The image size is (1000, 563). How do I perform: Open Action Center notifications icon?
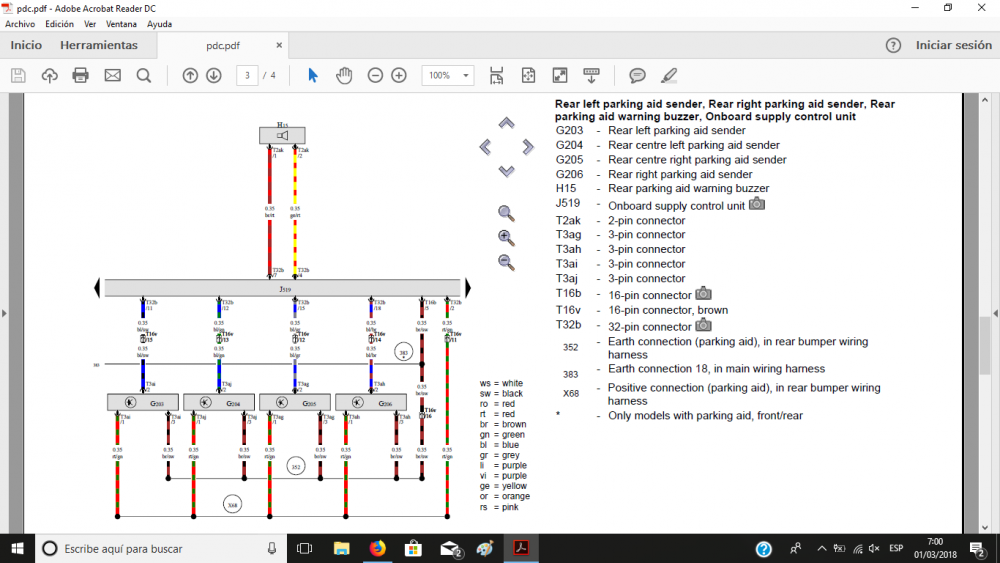977,548
